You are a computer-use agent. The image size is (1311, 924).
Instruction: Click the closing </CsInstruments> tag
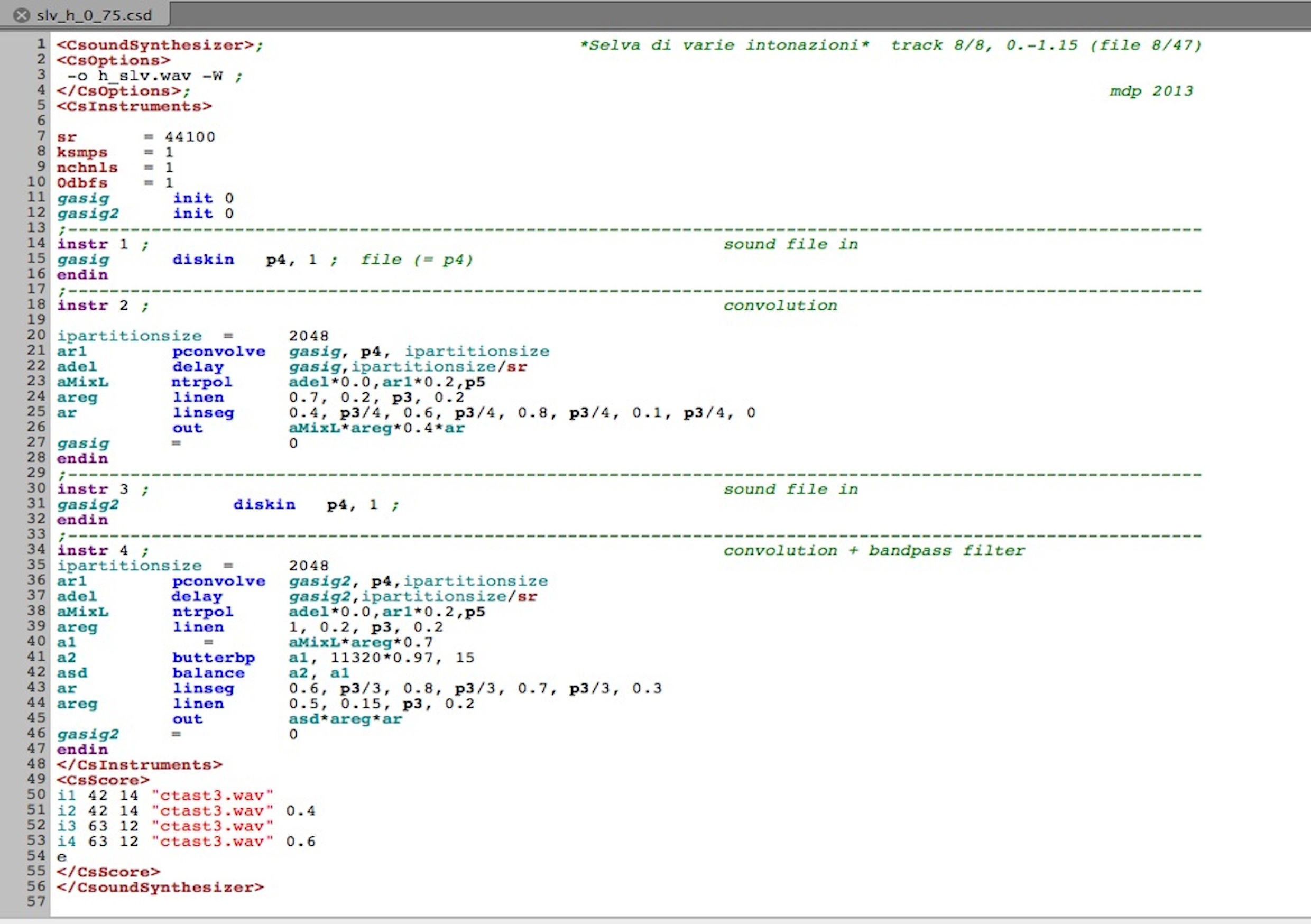tap(140, 765)
